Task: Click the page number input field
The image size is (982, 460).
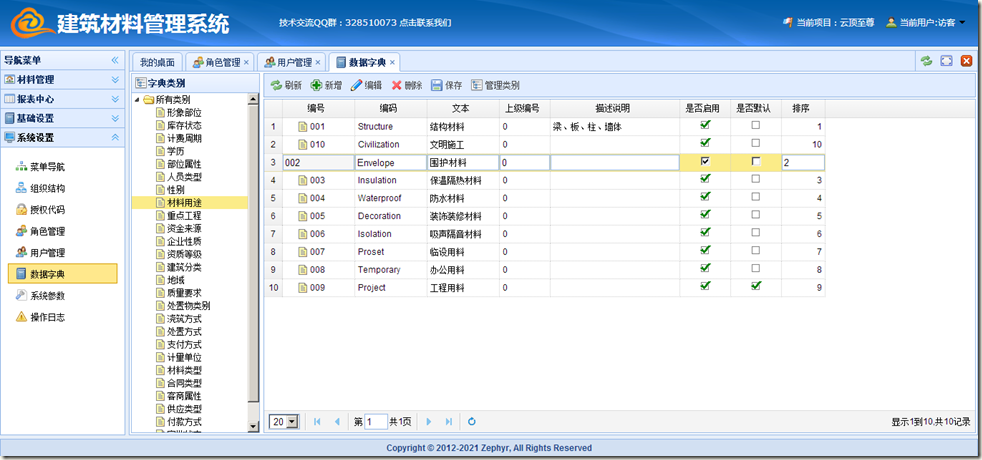Action: coord(375,422)
